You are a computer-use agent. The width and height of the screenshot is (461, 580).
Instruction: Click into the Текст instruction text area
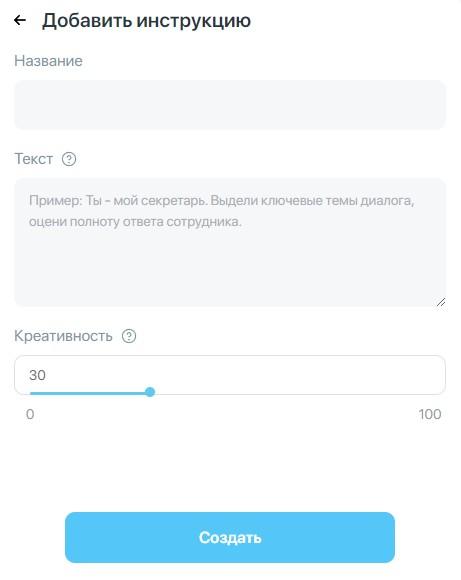pyautogui.click(x=230, y=242)
